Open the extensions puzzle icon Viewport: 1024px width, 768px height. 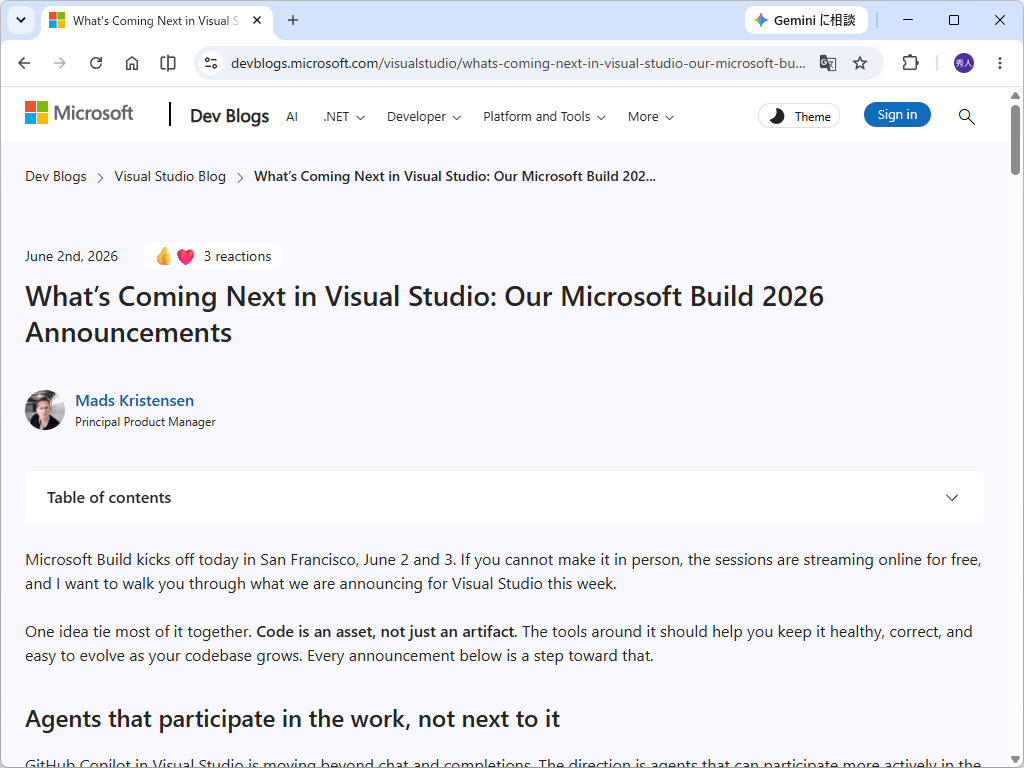point(910,63)
